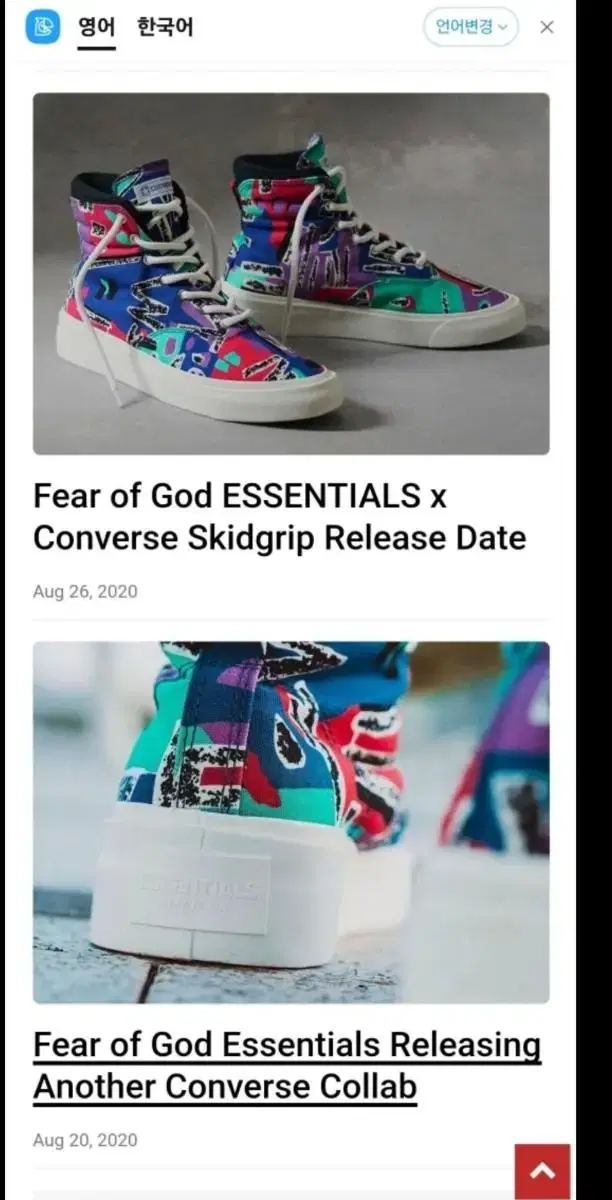Tap the photo of two high-top sneakers
Screen dimensions: 612x1200
291,274
